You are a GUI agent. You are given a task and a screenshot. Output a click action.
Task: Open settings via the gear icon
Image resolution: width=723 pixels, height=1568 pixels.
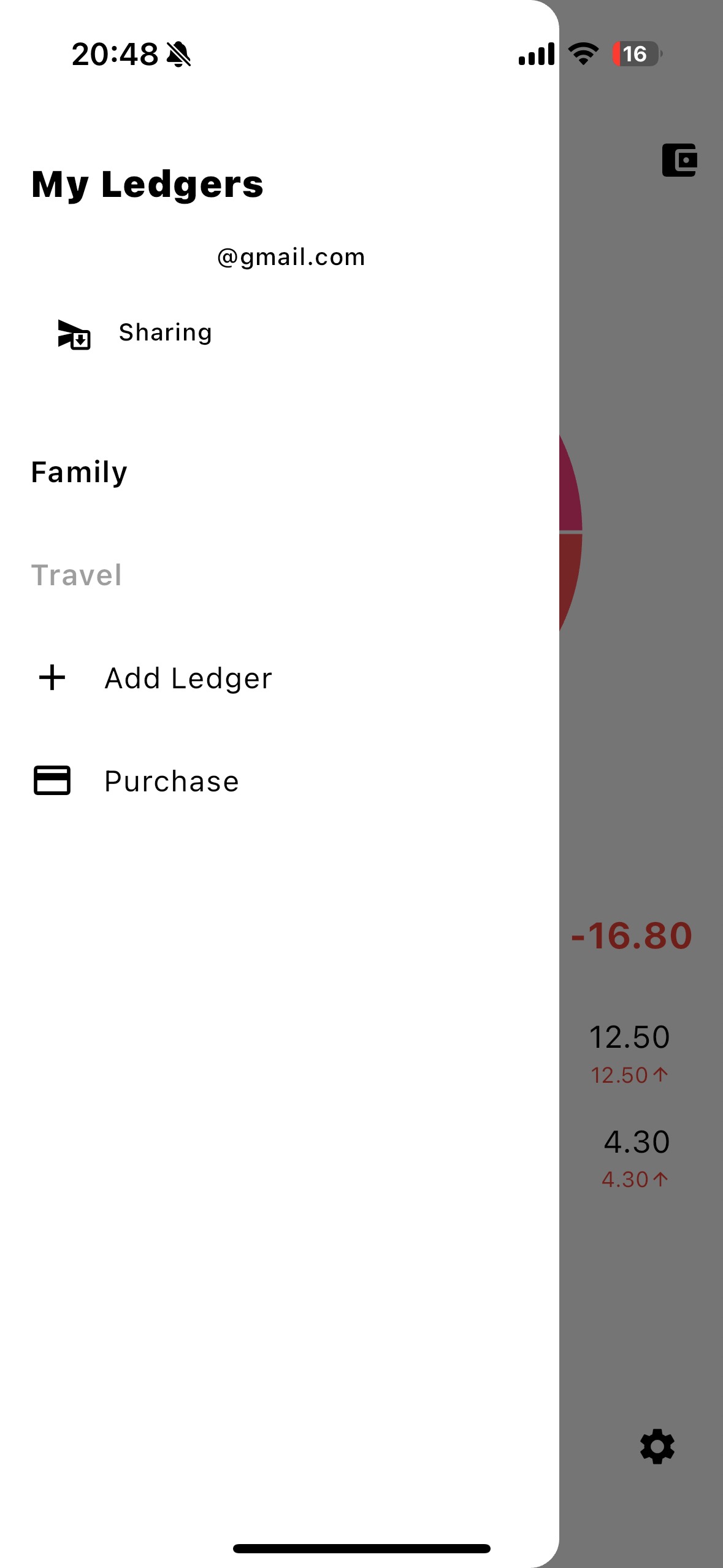(x=657, y=1447)
